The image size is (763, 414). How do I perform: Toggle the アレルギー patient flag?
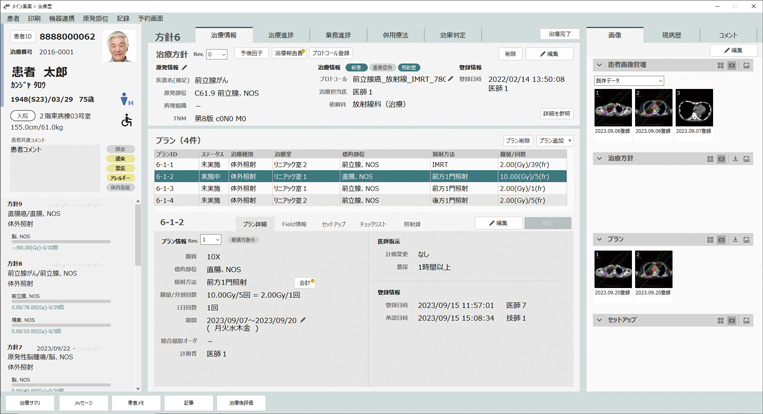click(x=120, y=178)
